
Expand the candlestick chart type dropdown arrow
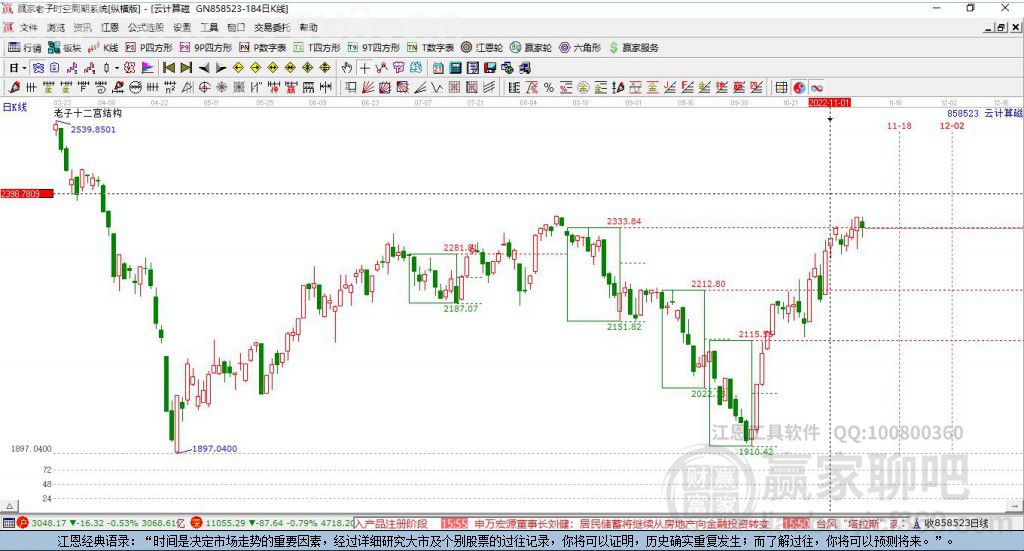coord(116,68)
